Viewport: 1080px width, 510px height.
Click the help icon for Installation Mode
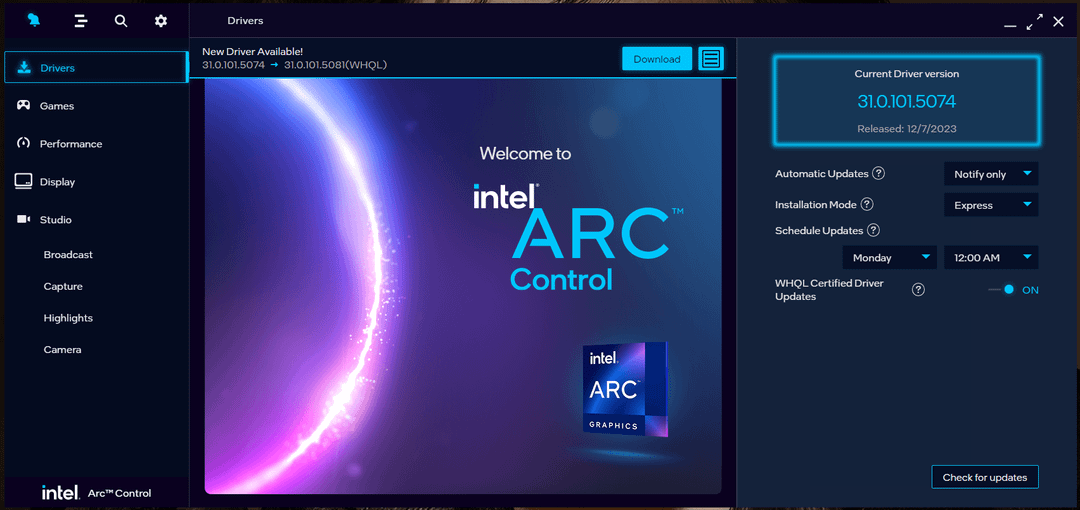coord(867,204)
